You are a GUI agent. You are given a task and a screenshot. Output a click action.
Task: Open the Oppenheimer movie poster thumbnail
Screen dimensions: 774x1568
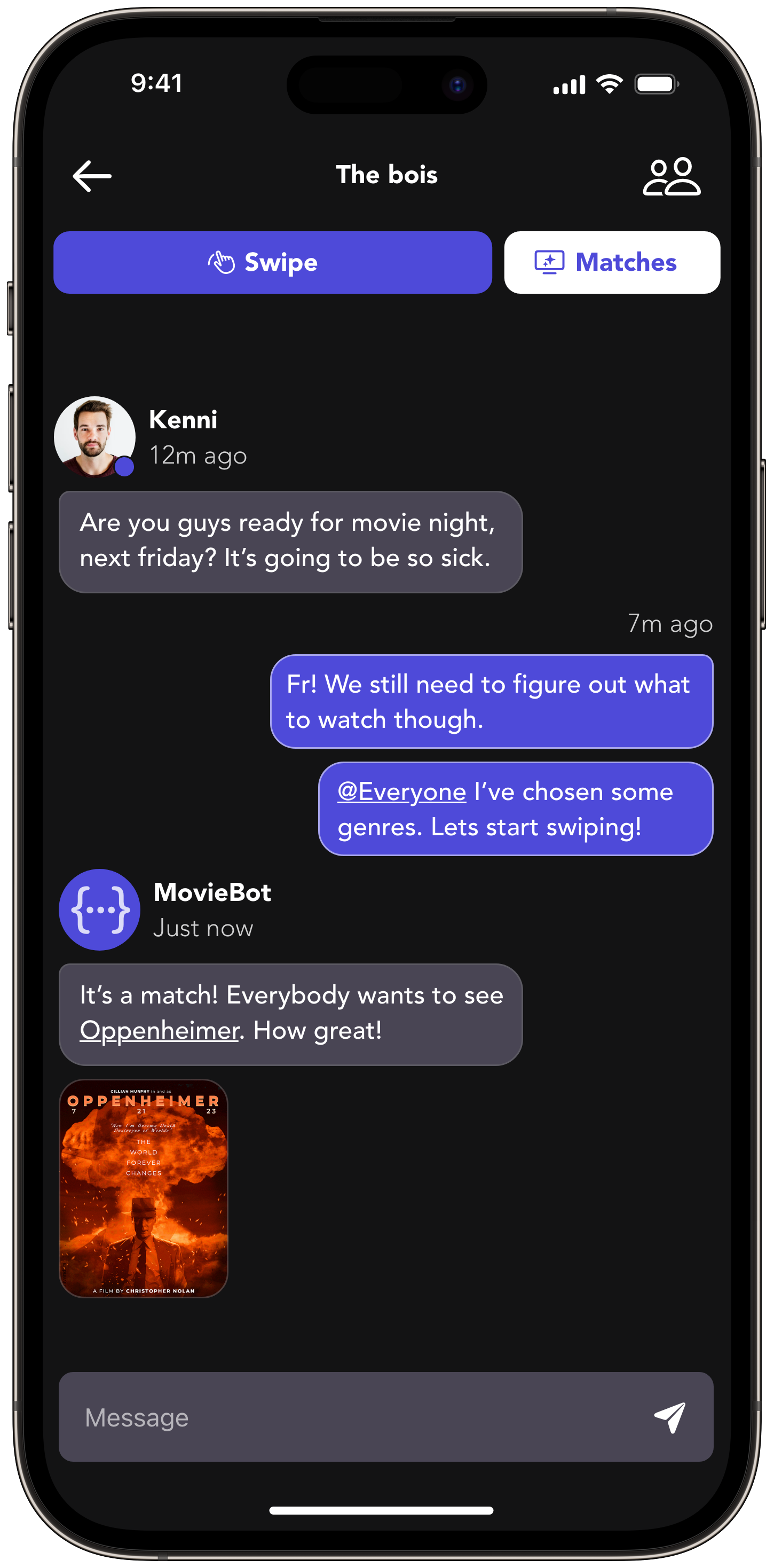(144, 1188)
